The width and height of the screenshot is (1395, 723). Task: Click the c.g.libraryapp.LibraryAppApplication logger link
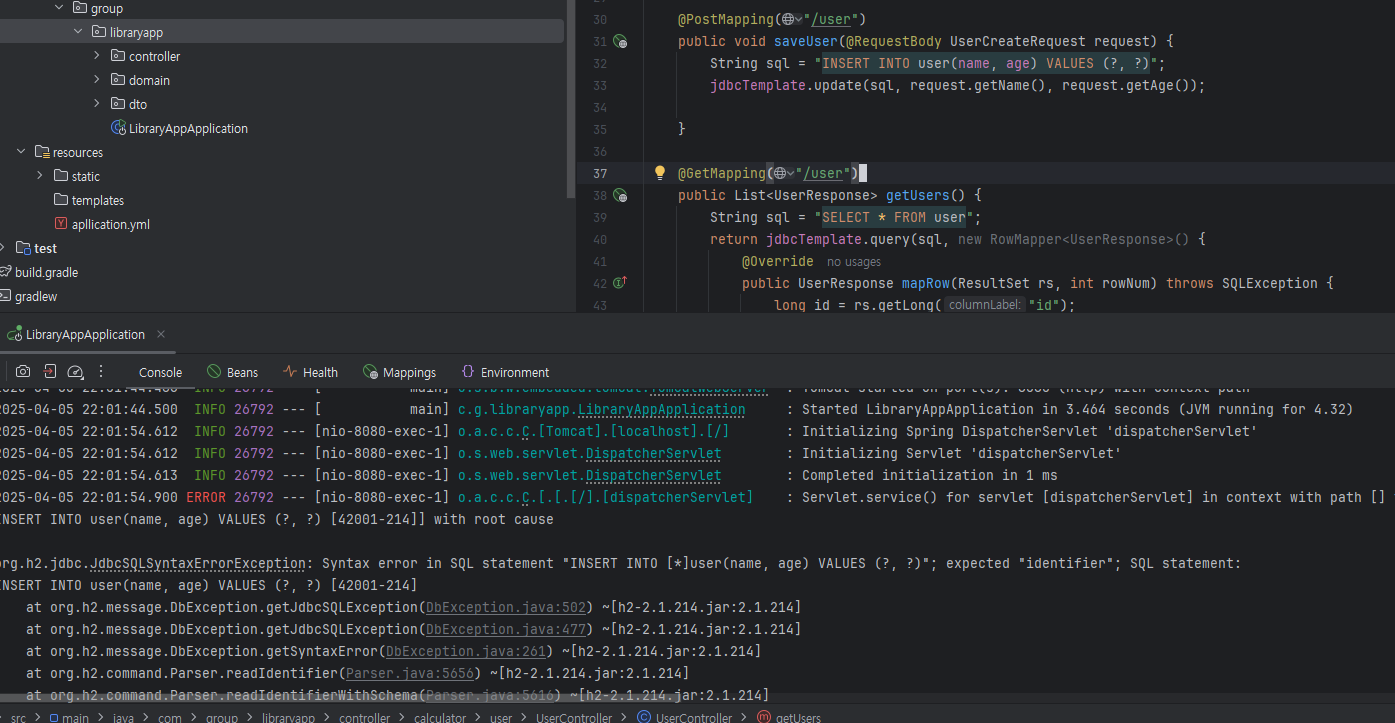click(x=601, y=409)
